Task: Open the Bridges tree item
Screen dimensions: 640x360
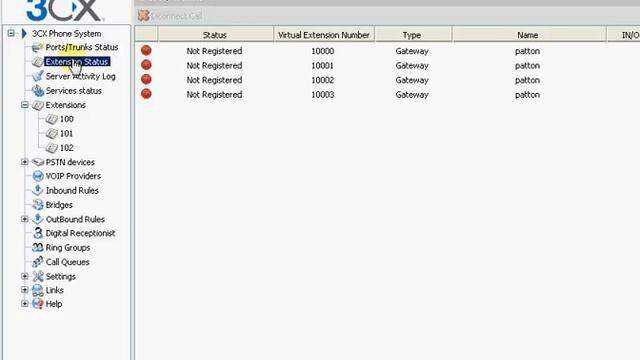Action: 59,204
